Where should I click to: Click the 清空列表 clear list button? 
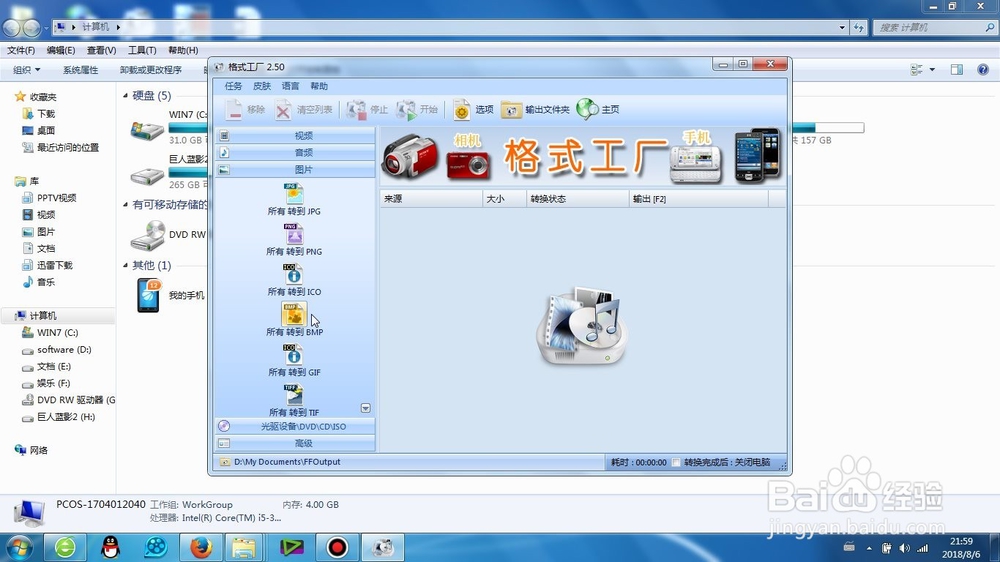click(304, 110)
